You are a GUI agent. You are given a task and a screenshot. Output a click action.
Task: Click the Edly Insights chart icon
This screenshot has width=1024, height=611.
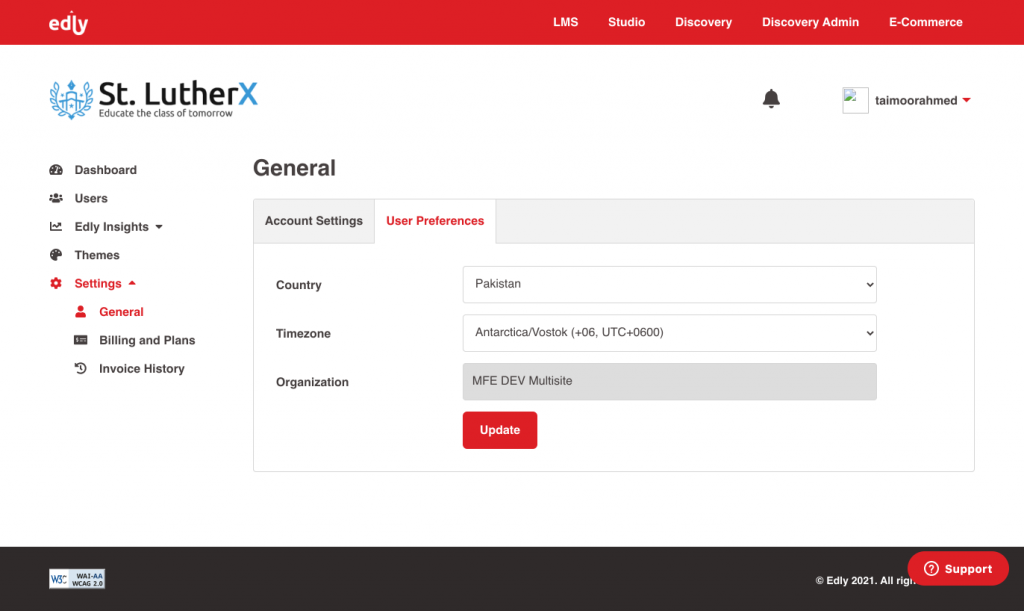point(56,227)
